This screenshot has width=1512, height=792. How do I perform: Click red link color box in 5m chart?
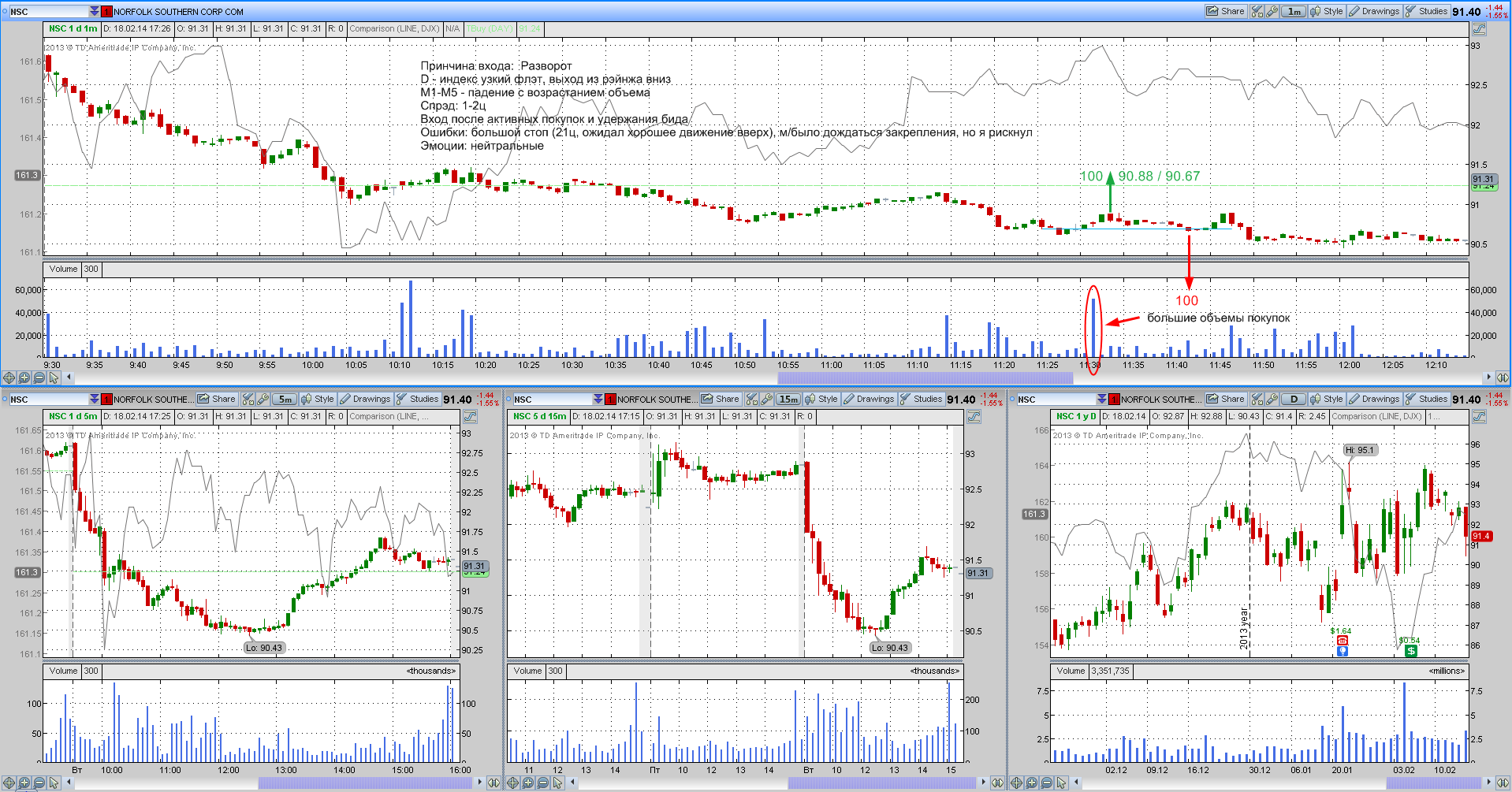click(106, 399)
